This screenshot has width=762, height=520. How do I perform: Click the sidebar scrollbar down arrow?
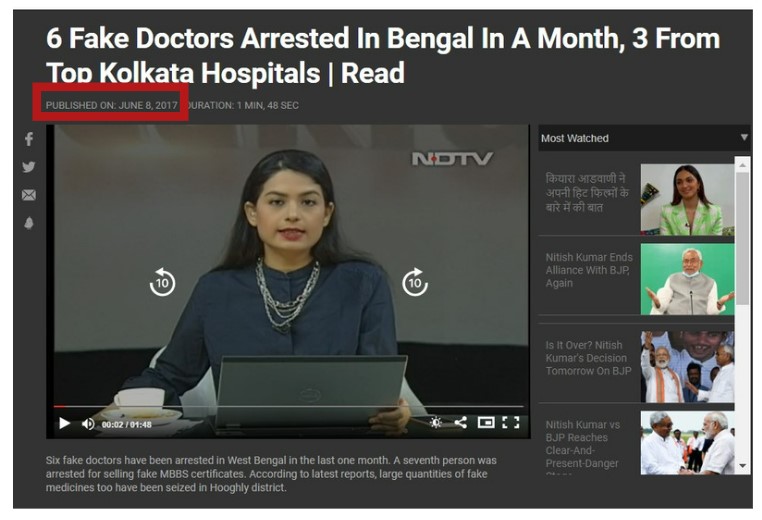742,465
